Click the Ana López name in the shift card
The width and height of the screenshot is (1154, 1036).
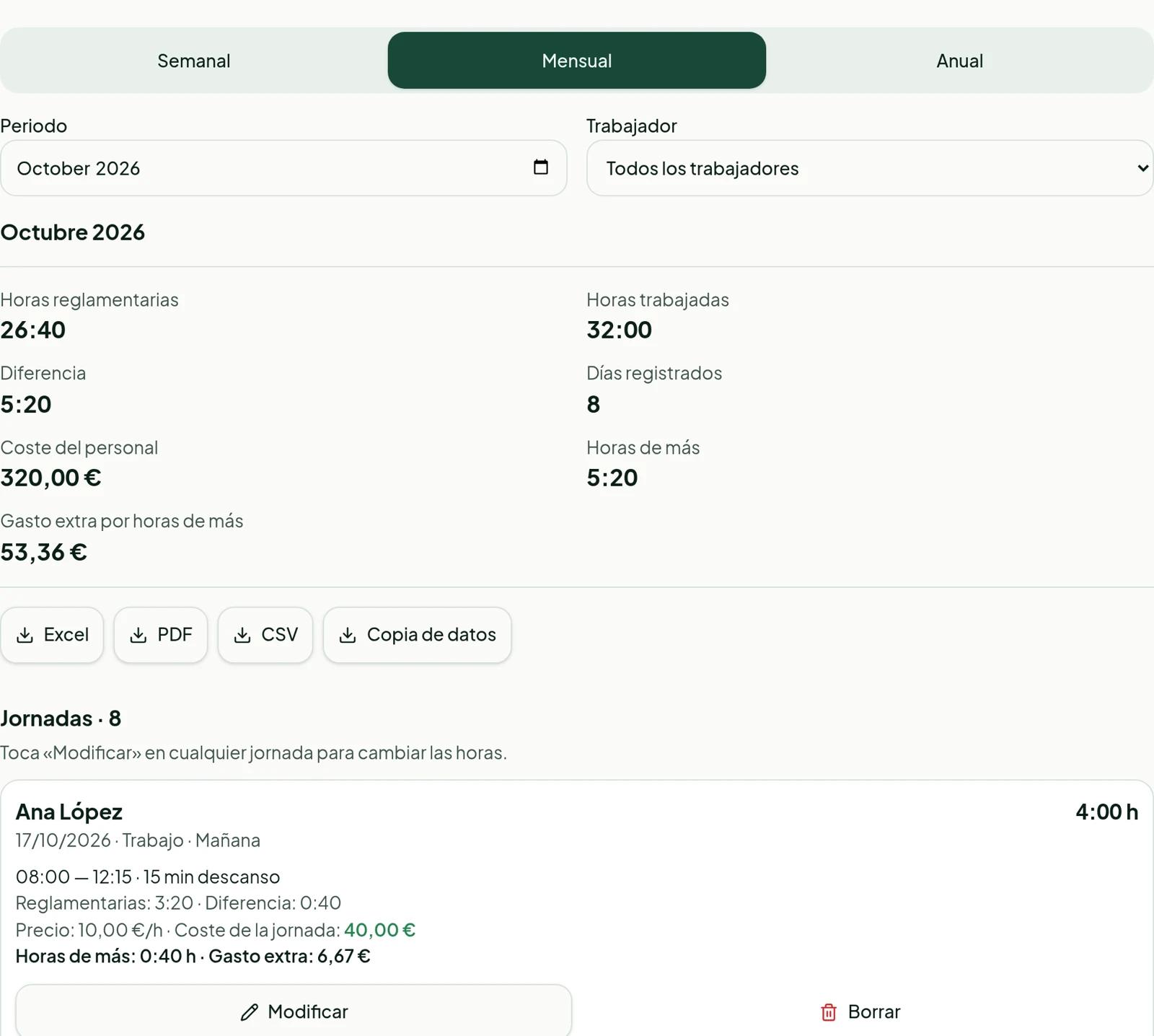point(69,812)
